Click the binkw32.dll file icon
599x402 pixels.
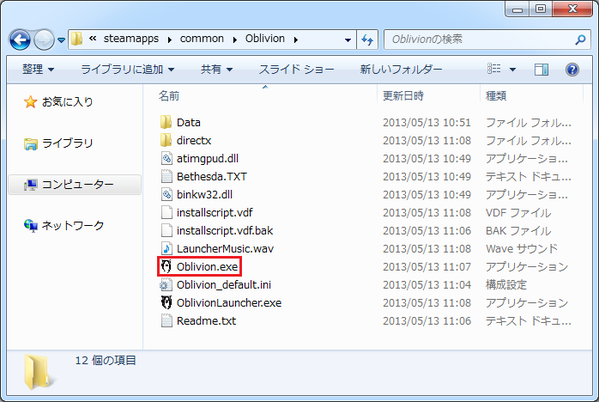(x=166, y=195)
